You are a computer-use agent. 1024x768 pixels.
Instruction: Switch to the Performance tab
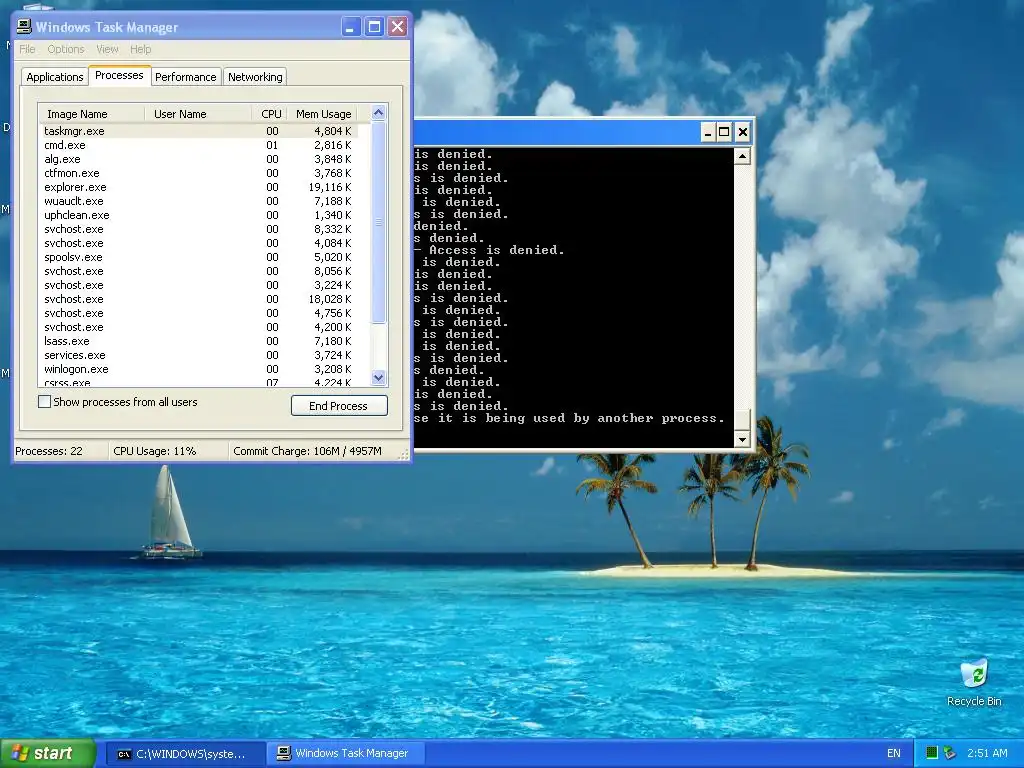click(185, 76)
